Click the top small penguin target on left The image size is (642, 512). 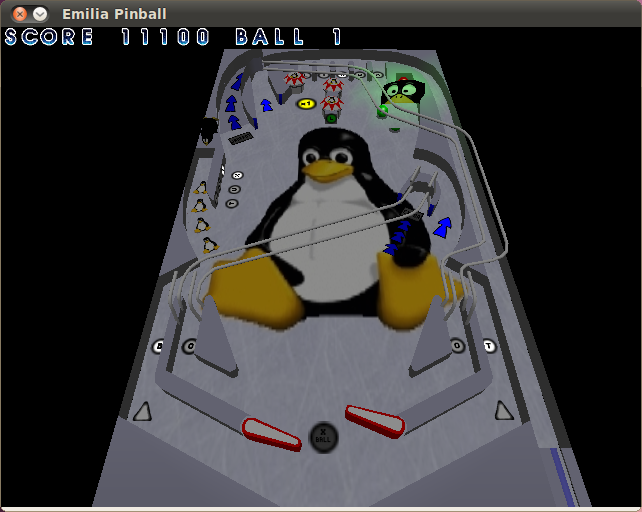click(201, 188)
